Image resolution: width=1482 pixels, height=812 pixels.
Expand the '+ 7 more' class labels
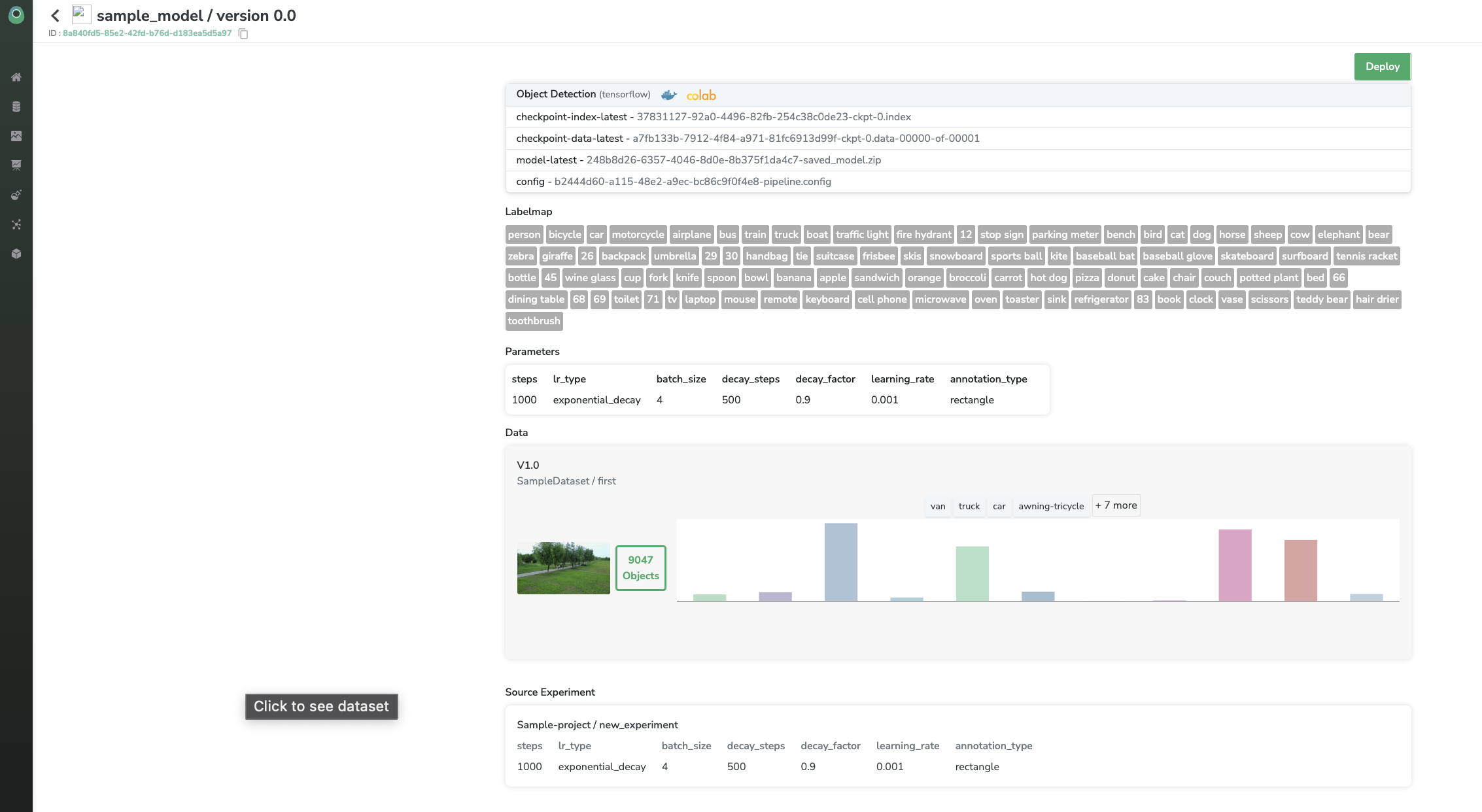(x=1116, y=505)
